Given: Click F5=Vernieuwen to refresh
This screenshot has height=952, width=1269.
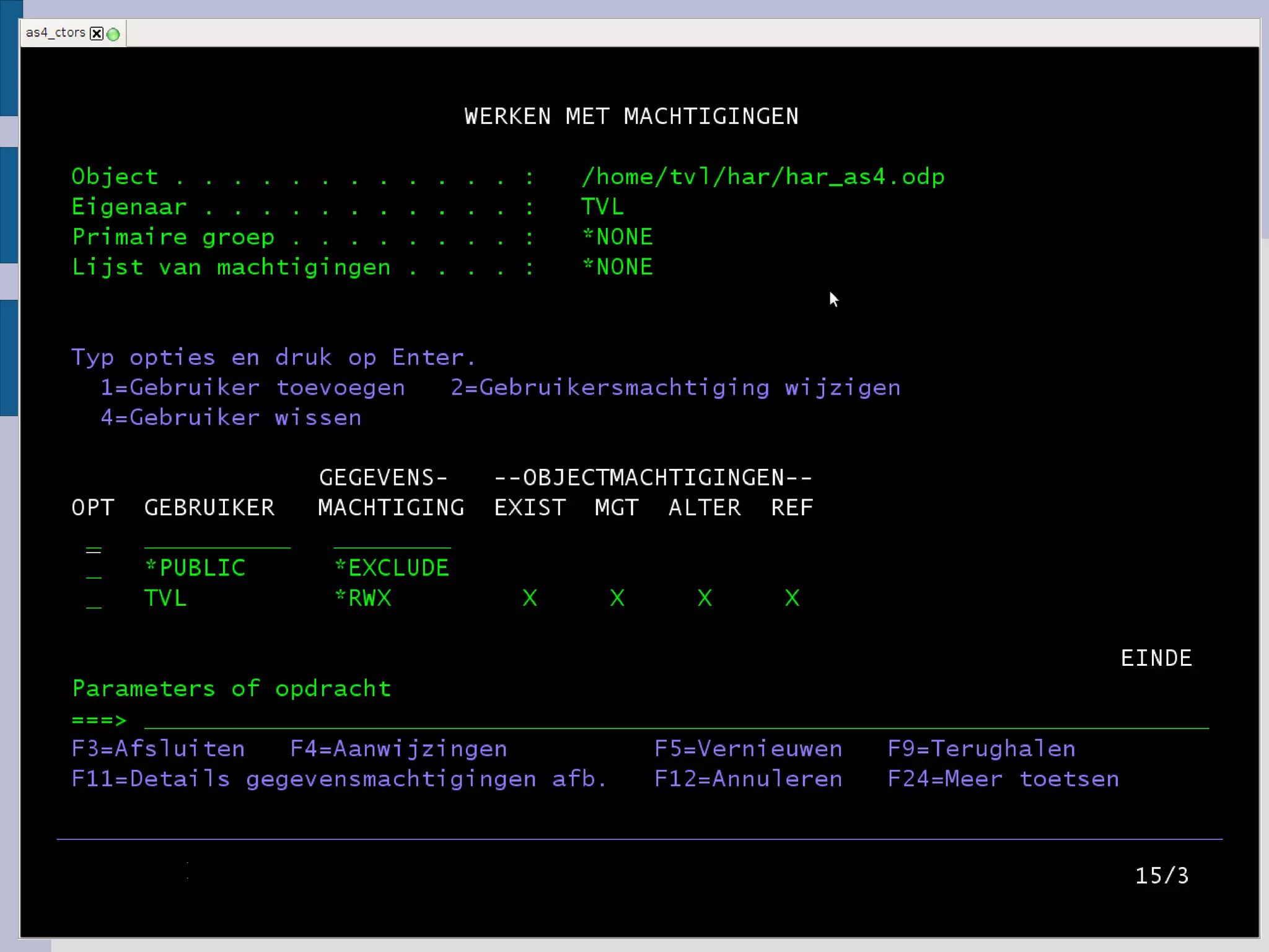Looking at the screenshot, I should tap(748, 749).
